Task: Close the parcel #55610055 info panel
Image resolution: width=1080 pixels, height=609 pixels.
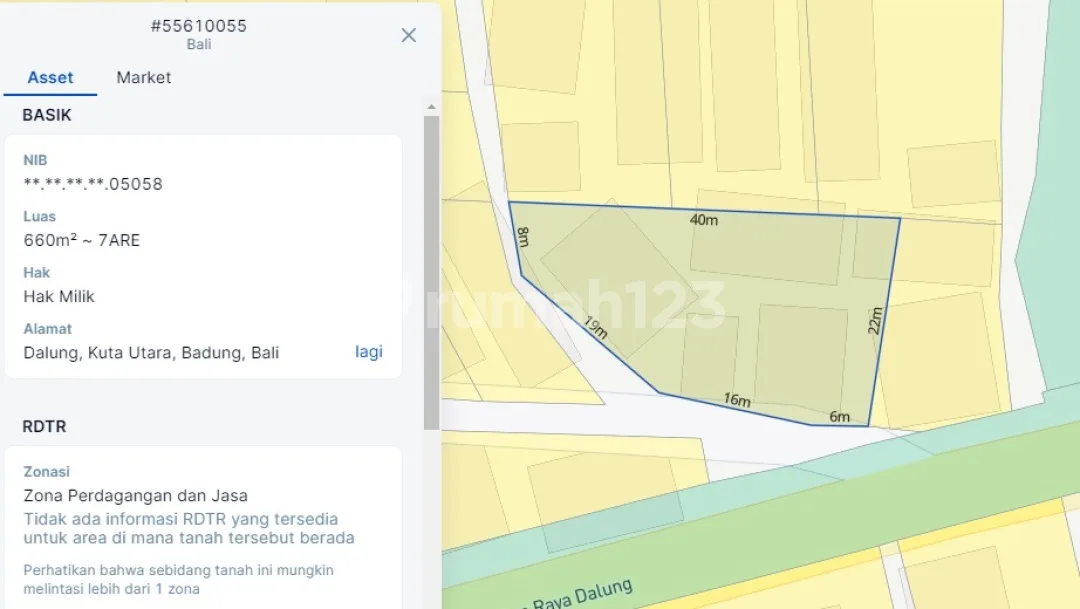Action: click(x=408, y=35)
